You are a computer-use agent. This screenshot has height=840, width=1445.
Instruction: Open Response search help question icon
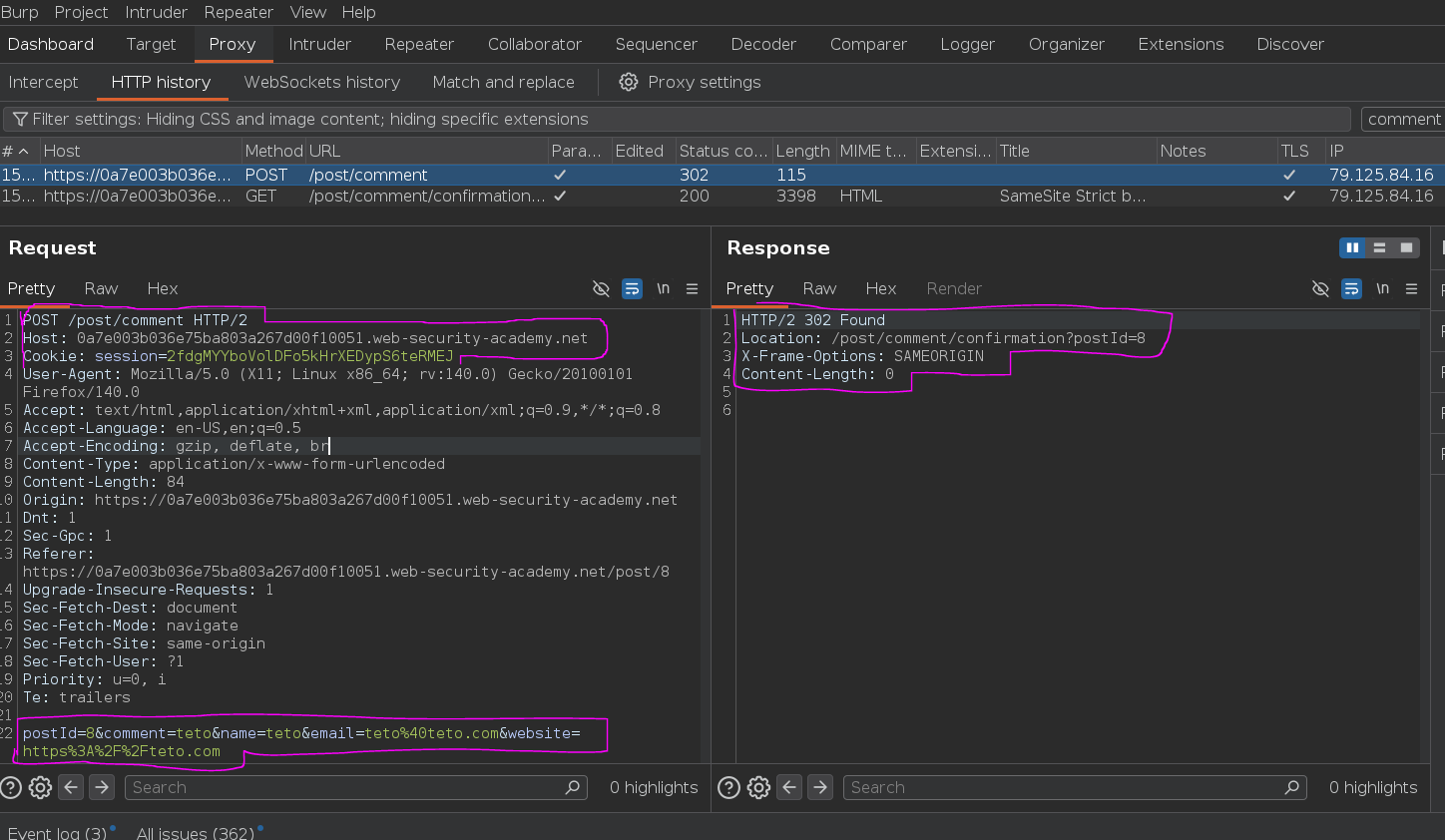729,787
